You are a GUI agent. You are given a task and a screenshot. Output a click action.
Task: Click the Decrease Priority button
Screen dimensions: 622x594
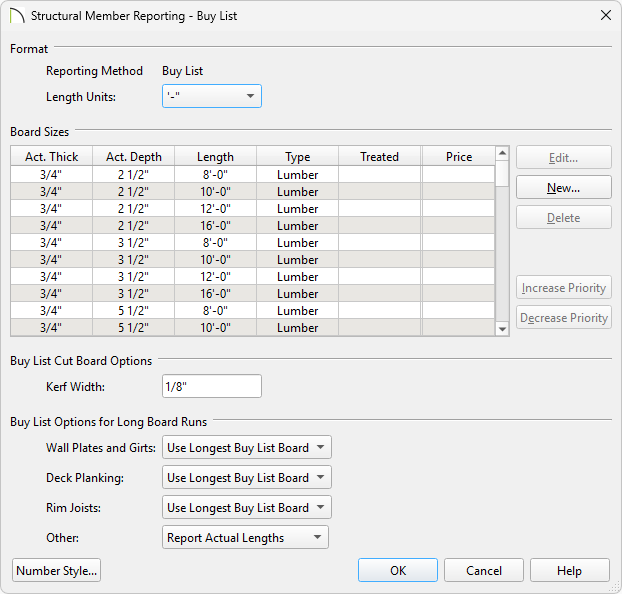click(x=563, y=317)
